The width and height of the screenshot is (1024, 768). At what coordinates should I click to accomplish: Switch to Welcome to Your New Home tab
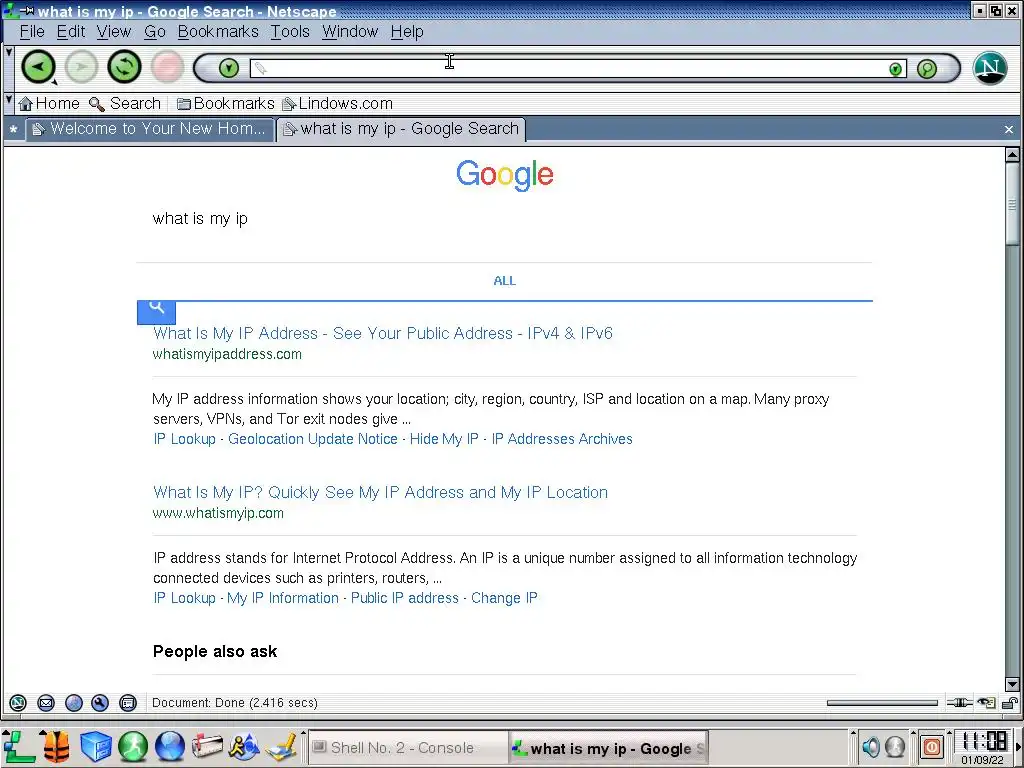click(149, 129)
